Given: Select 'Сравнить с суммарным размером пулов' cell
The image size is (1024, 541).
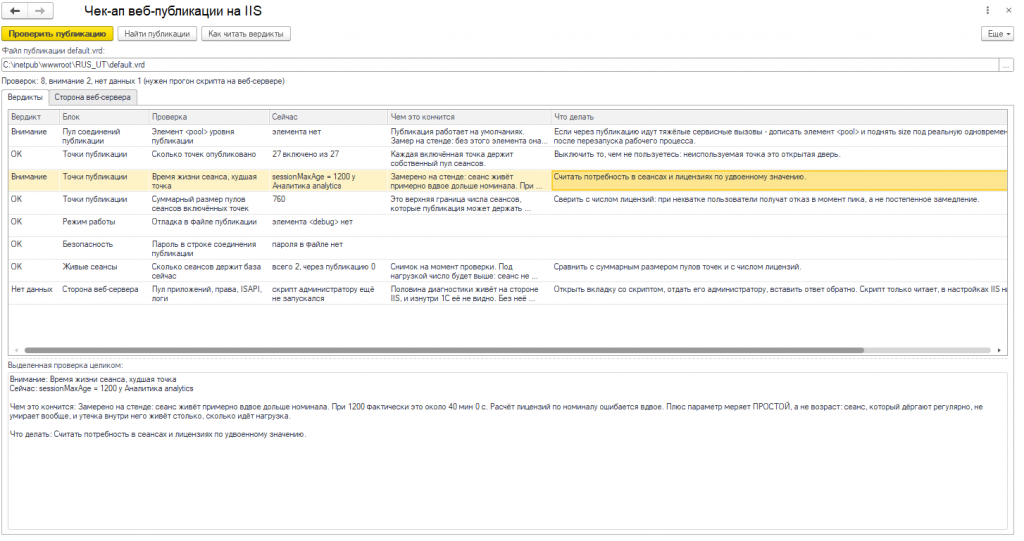Looking at the screenshot, I should coord(779,270).
